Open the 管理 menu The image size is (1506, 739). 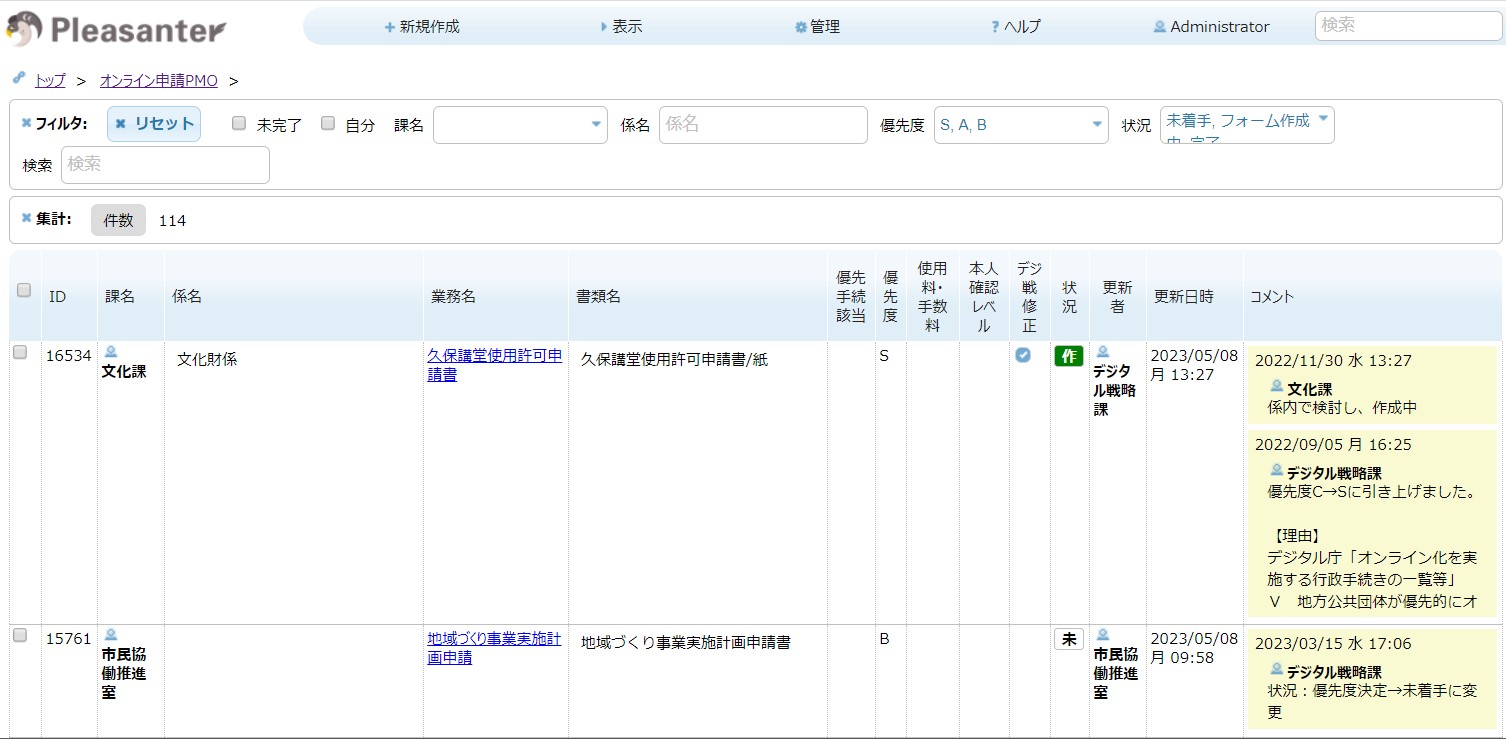pos(817,27)
